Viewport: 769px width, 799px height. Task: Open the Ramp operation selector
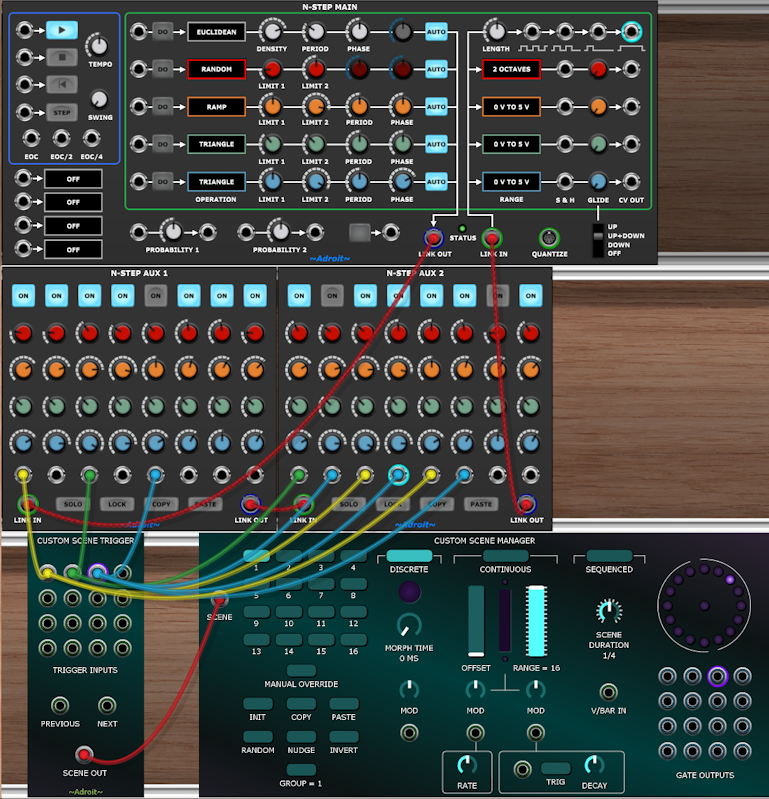tap(216, 106)
